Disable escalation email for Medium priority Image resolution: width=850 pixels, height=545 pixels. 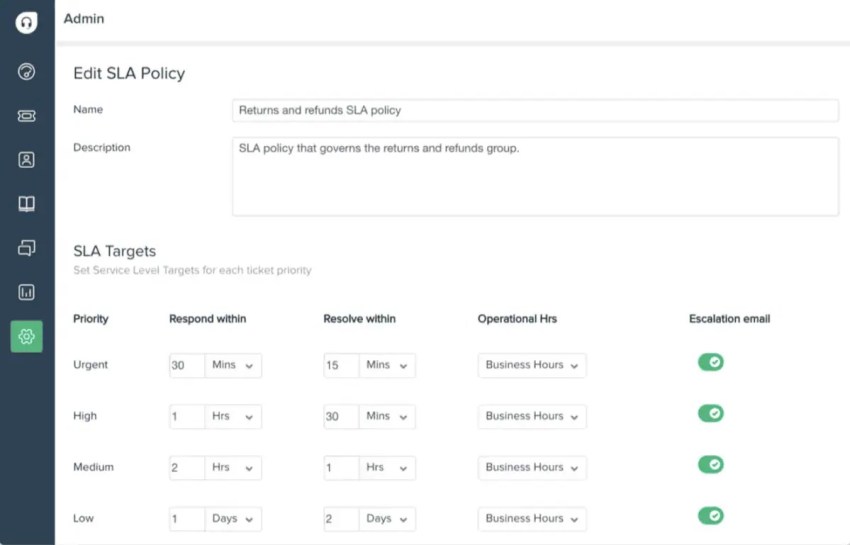pos(711,464)
